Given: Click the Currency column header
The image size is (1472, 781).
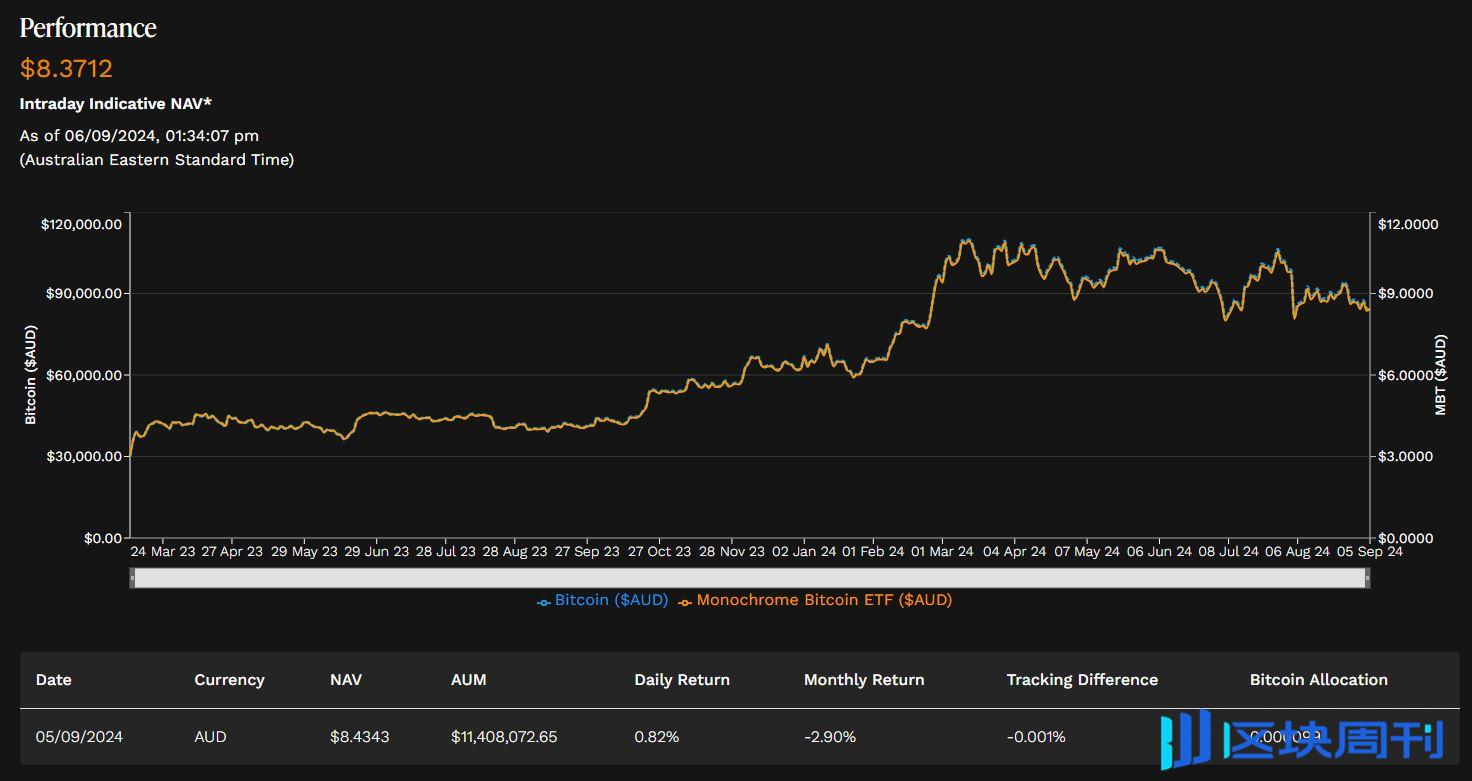Looking at the screenshot, I should (229, 680).
